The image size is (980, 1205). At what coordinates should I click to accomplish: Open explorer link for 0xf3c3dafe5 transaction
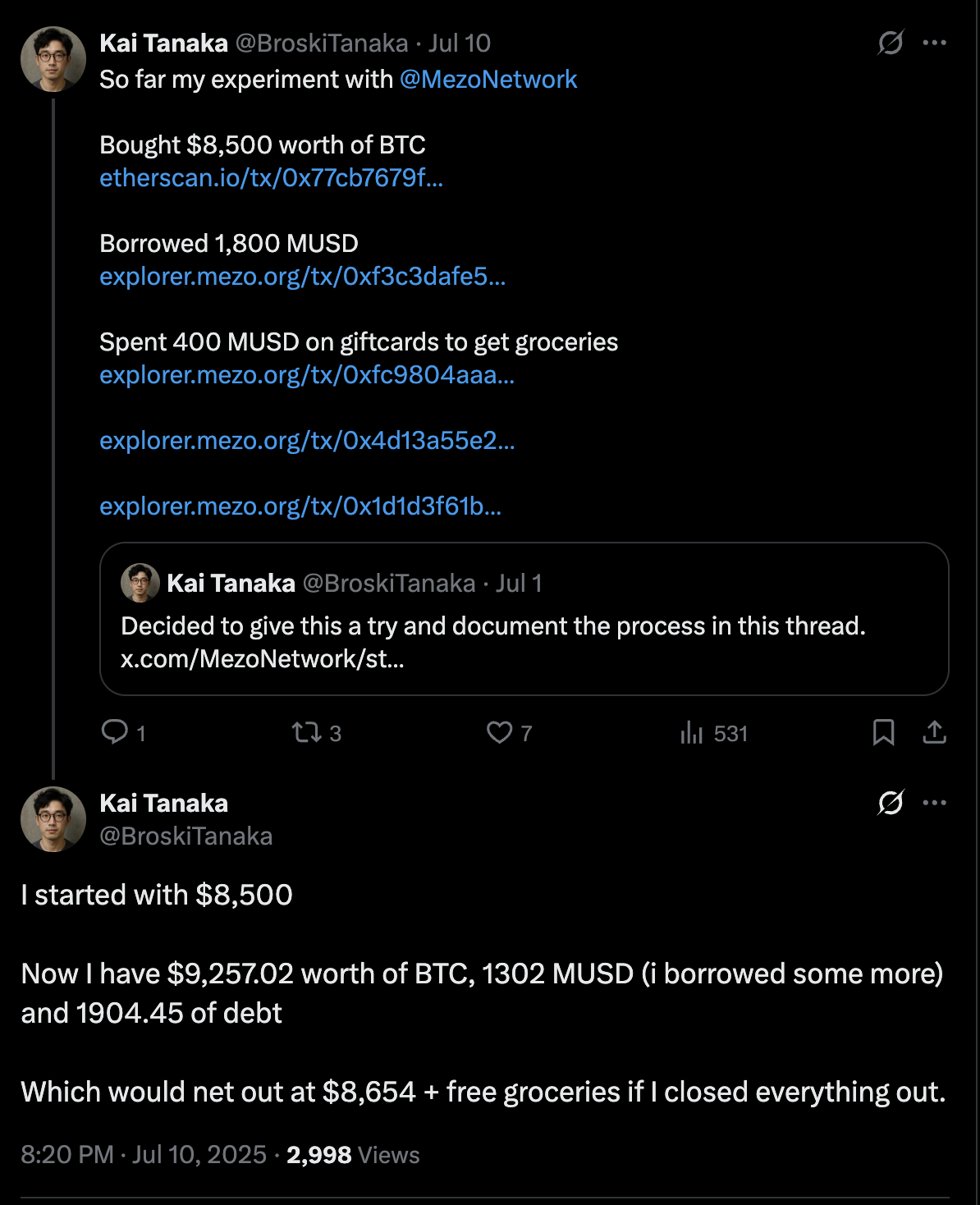click(x=302, y=277)
